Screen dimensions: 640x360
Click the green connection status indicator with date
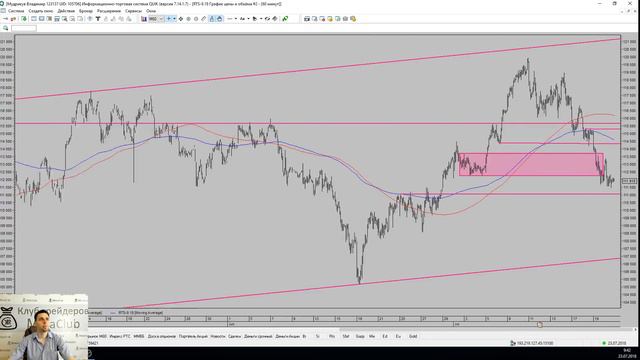click(614, 343)
